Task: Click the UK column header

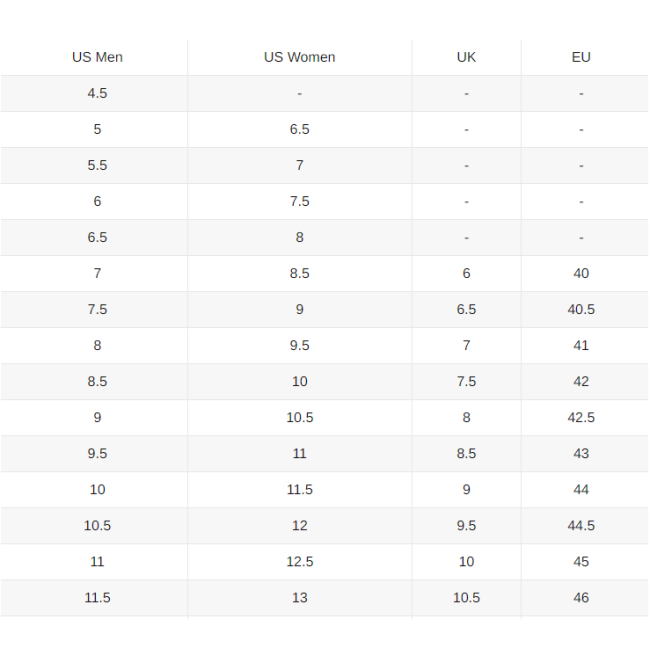Action: (466, 57)
